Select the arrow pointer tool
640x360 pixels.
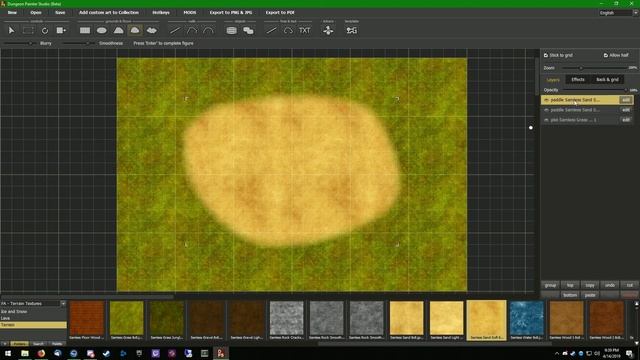[11, 31]
